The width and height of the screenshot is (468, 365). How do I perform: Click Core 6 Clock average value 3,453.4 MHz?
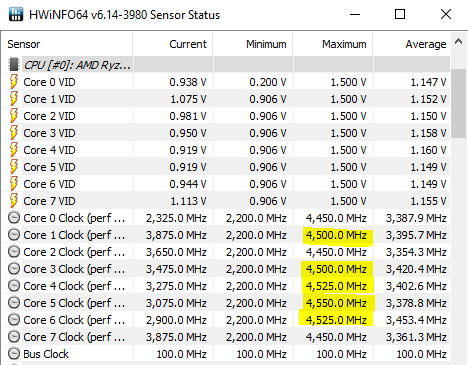coord(416,320)
